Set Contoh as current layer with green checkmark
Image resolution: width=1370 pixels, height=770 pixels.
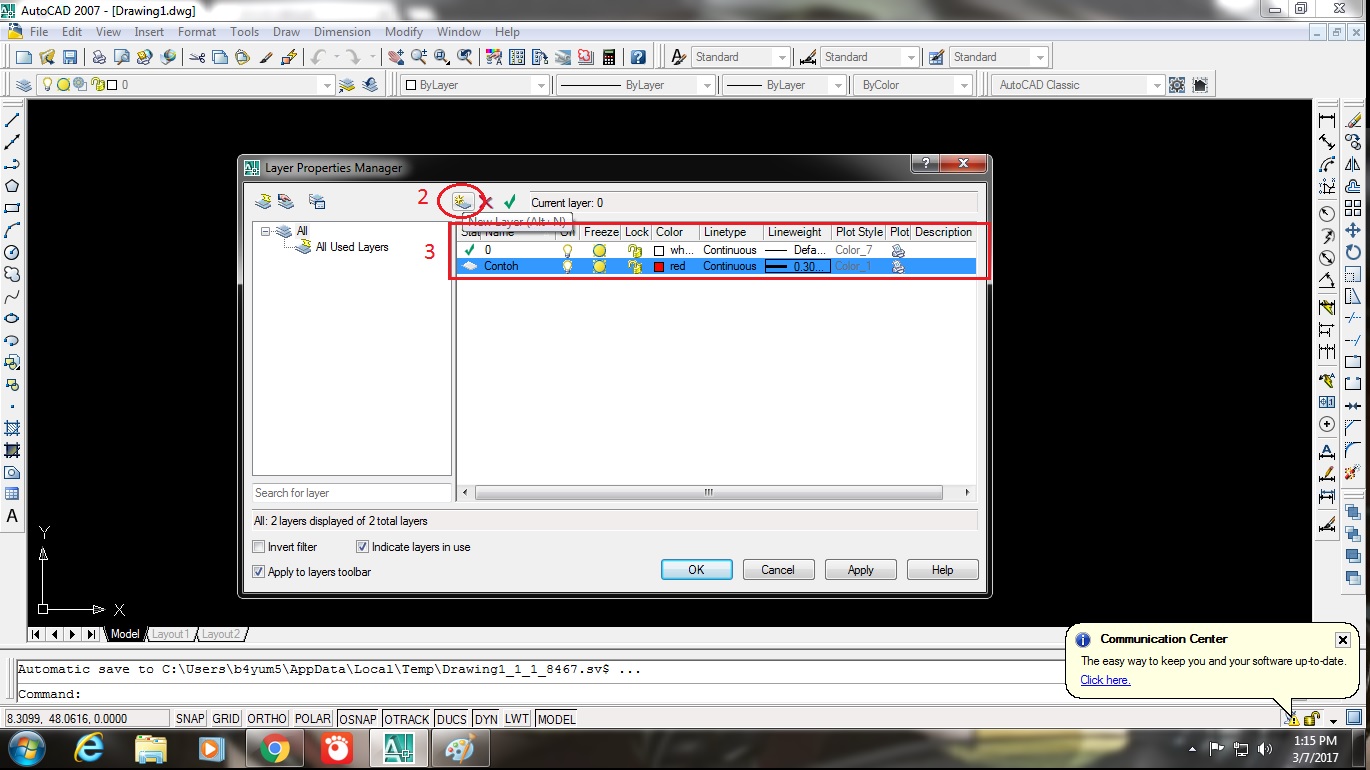(x=508, y=200)
